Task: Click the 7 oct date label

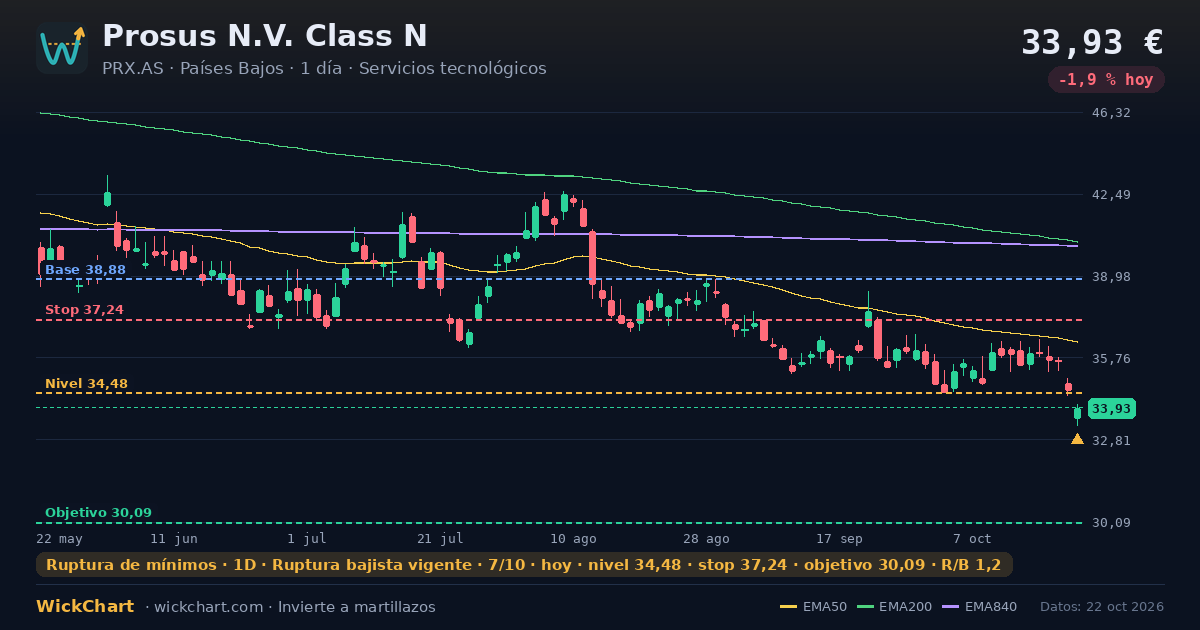Action: [x=971, y=538]
